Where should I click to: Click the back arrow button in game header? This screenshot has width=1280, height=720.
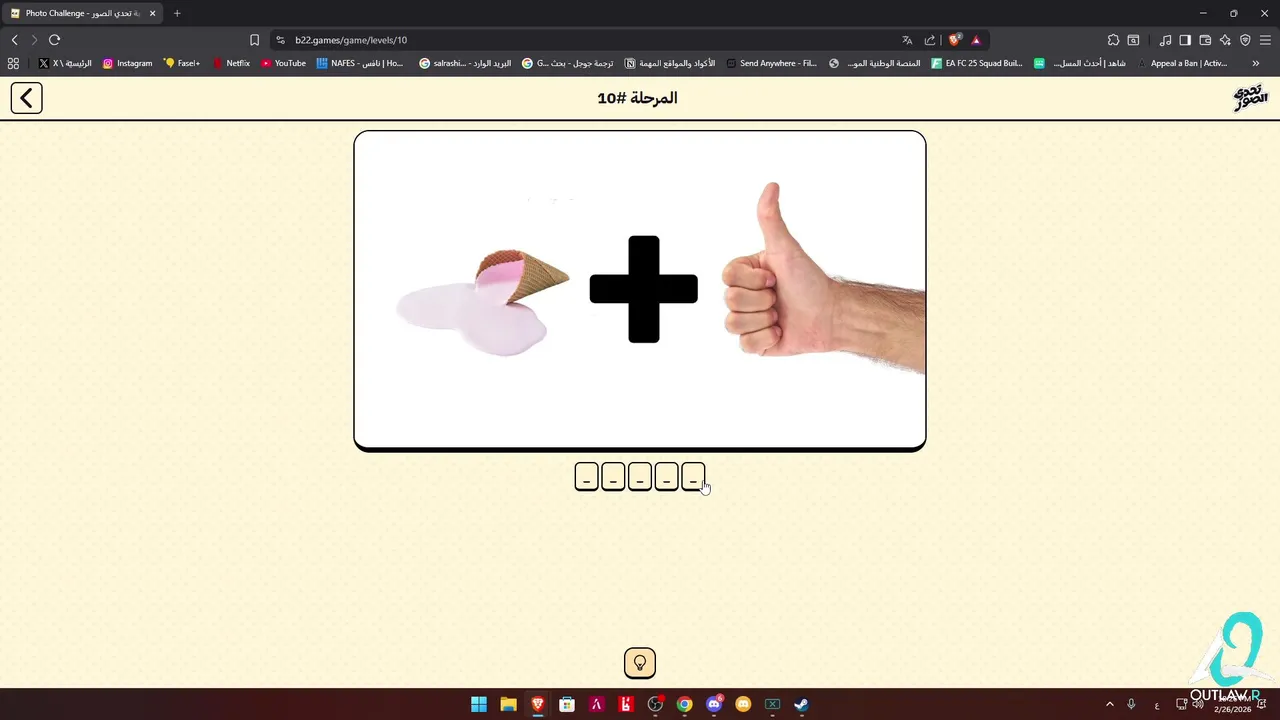tap(27, 98)
